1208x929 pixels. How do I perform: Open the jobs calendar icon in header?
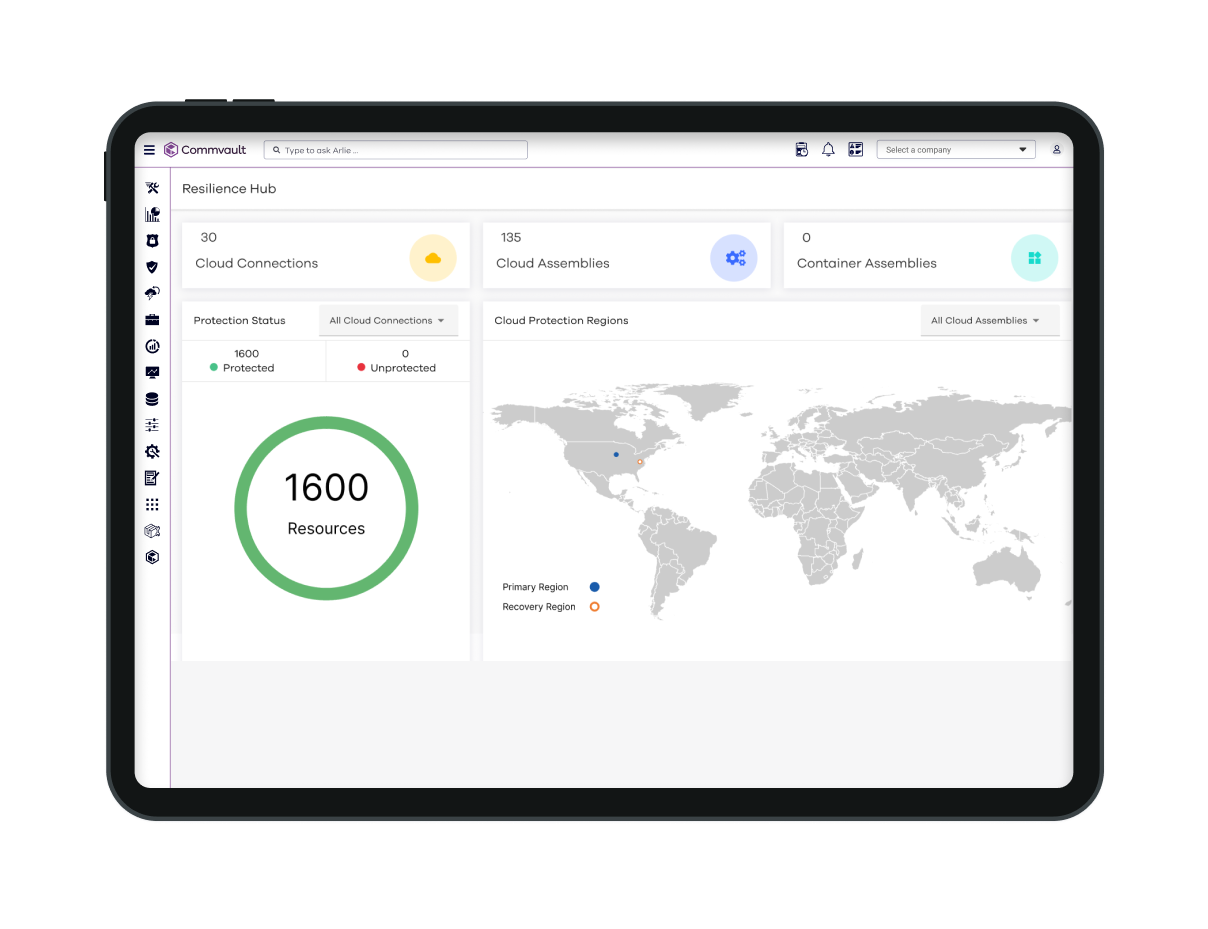[x=801, y=150]
